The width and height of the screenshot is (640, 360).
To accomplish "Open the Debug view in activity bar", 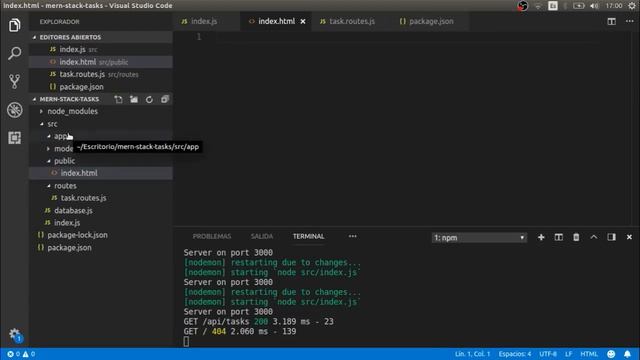I will pos(15,110).
